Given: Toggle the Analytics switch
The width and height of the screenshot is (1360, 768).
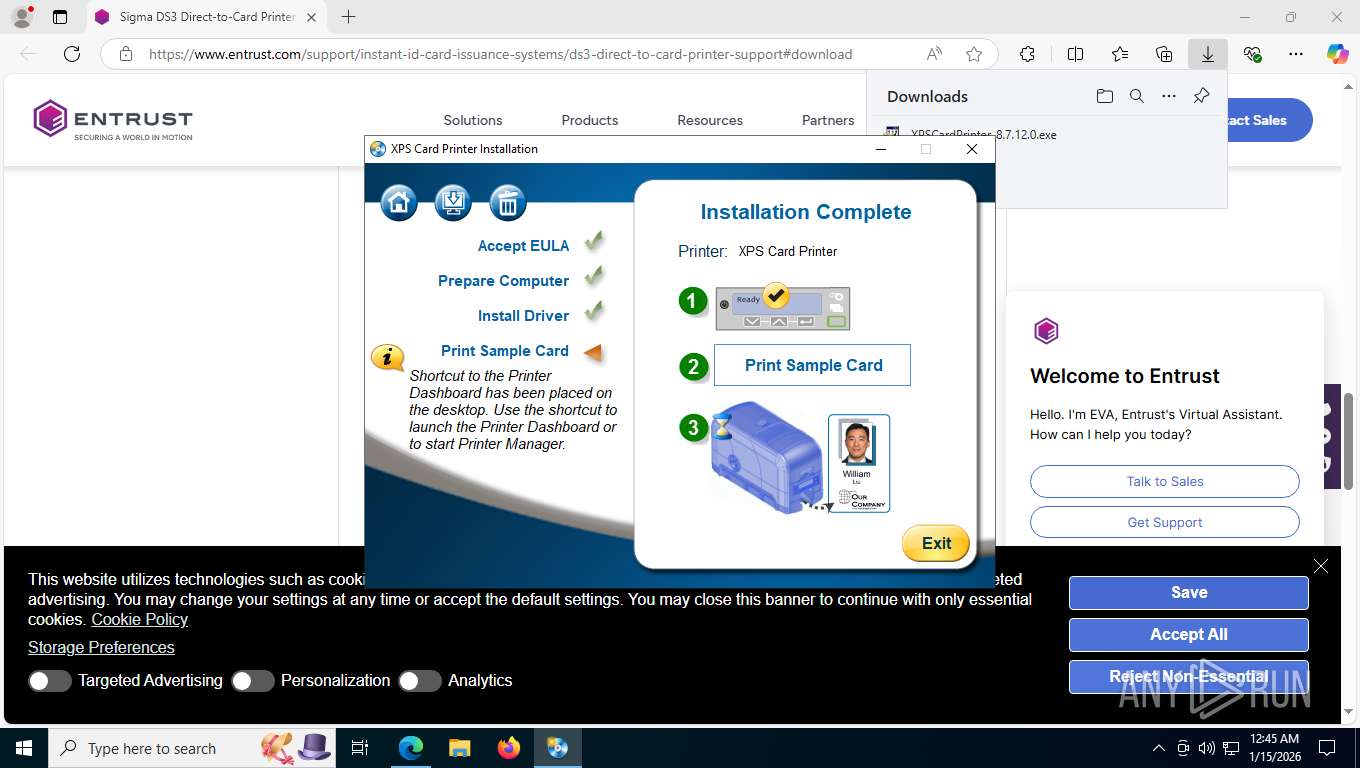Looking at the screenshot, I should [419, 681].
